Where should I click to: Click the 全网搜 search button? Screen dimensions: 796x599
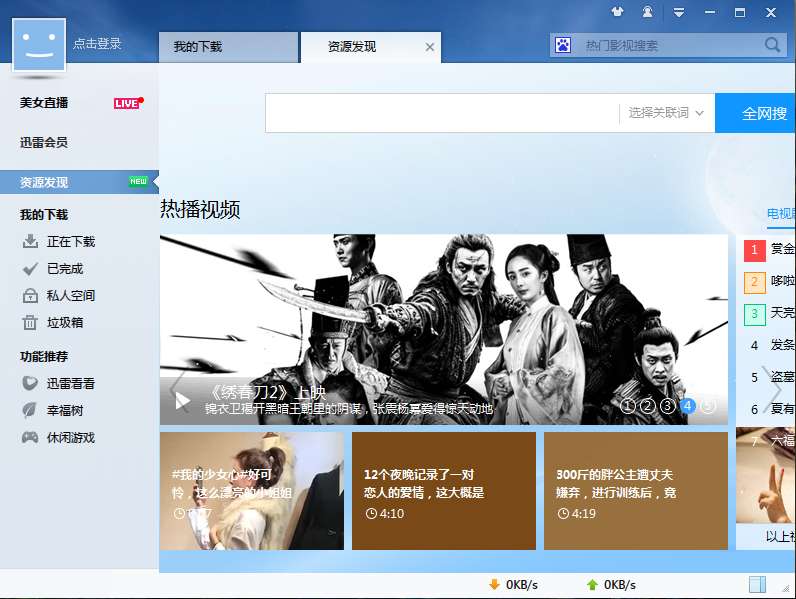point(755,113)
